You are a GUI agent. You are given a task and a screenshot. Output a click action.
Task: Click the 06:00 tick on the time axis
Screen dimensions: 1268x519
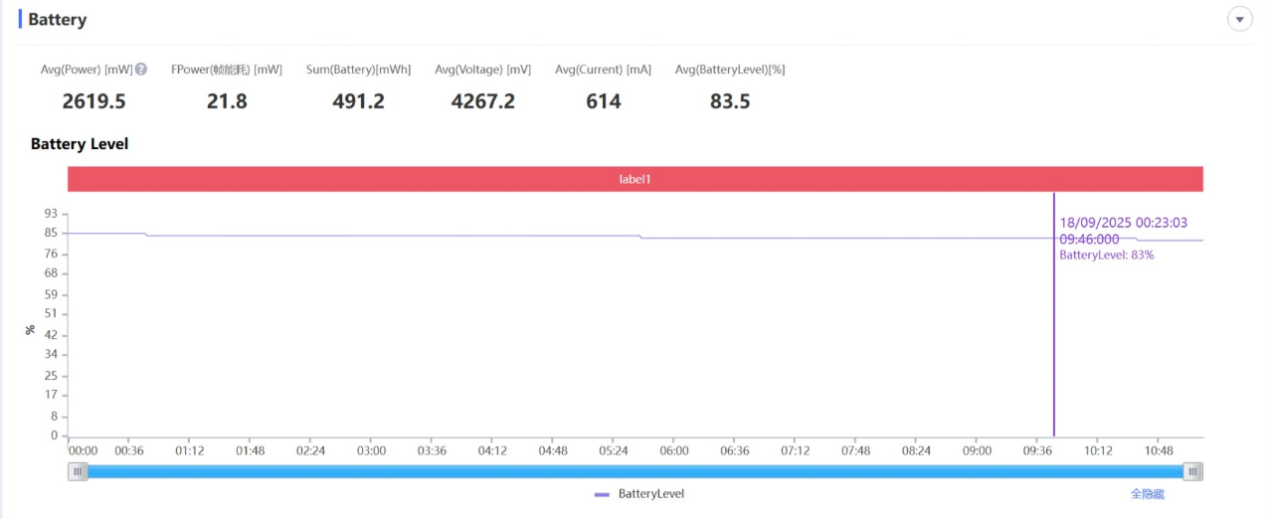click(674, 451)
